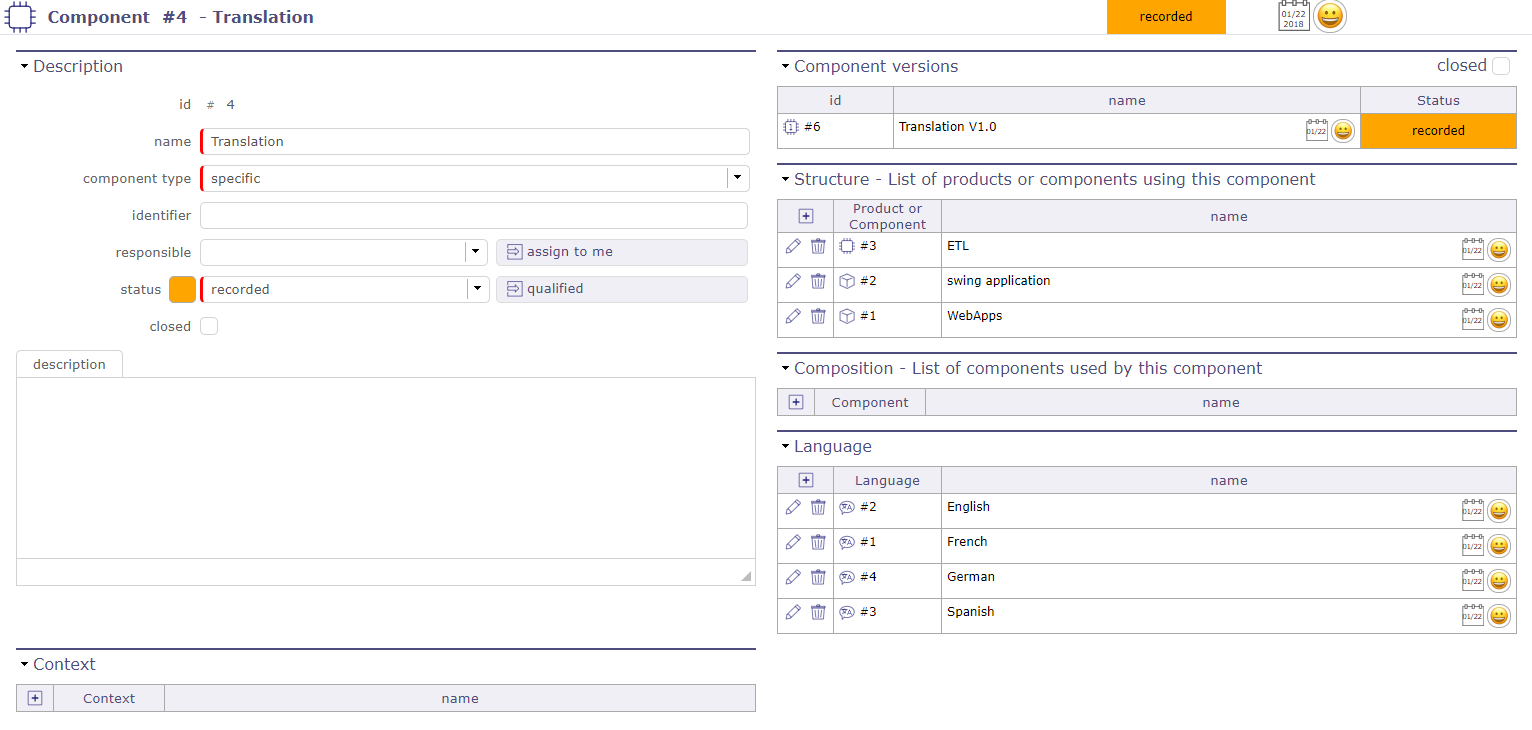The image size is (1532, 730).
Task: Click the add icon in Composition table
Action: [x=796, y=402]
